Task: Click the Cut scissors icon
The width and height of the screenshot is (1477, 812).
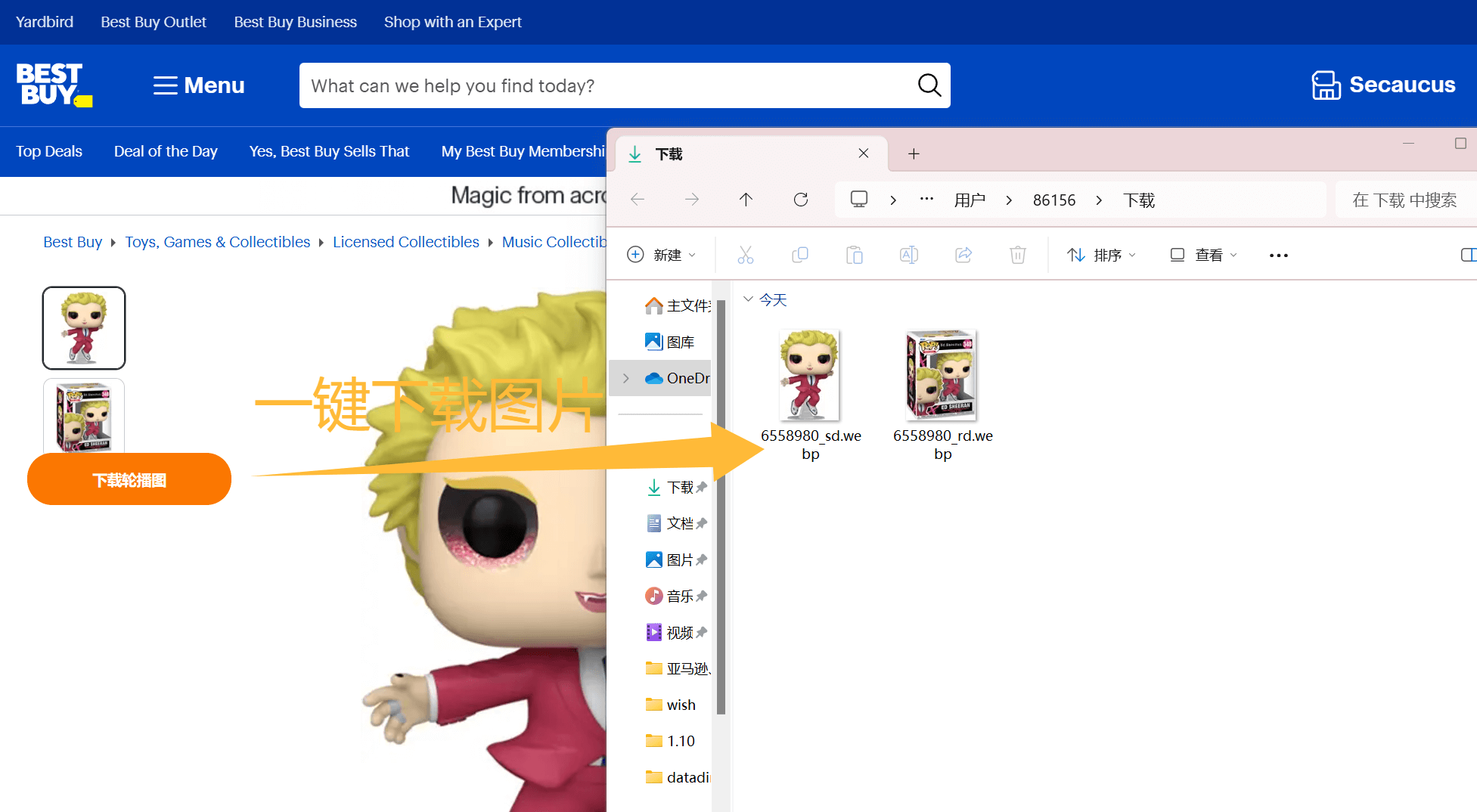Action: coord(746,255)
